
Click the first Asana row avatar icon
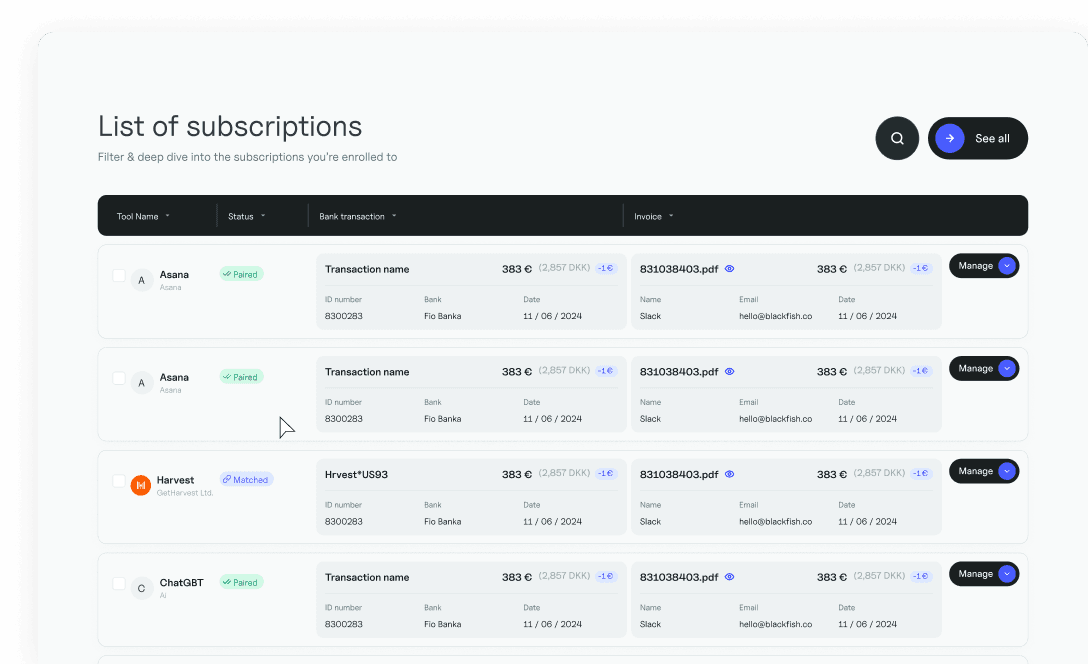coord(141,280)
